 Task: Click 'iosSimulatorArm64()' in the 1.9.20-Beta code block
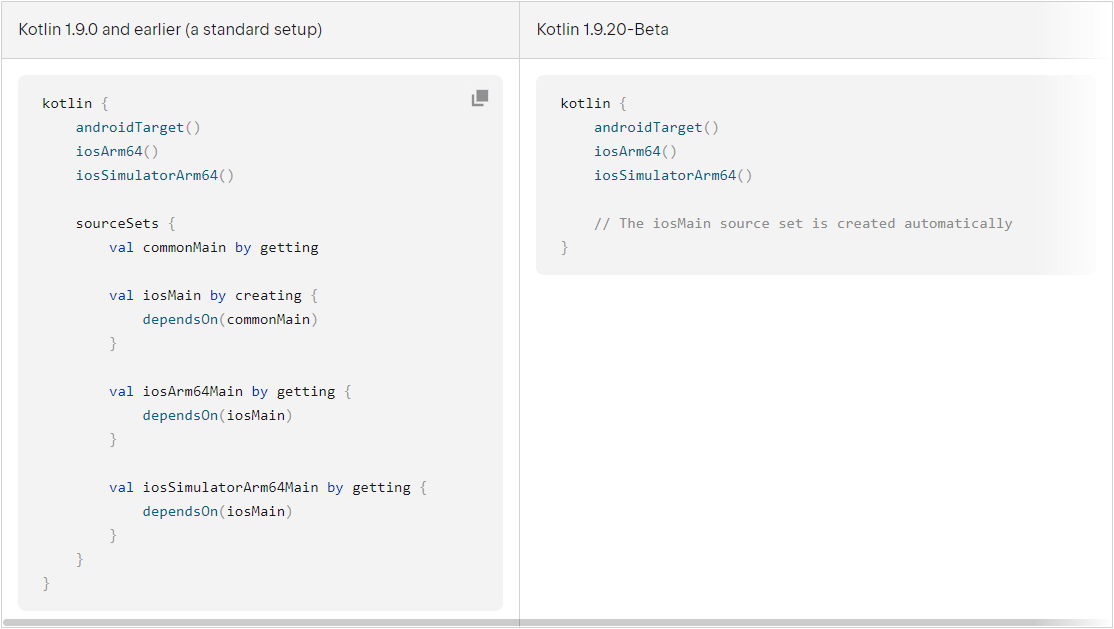click(673, 176)
